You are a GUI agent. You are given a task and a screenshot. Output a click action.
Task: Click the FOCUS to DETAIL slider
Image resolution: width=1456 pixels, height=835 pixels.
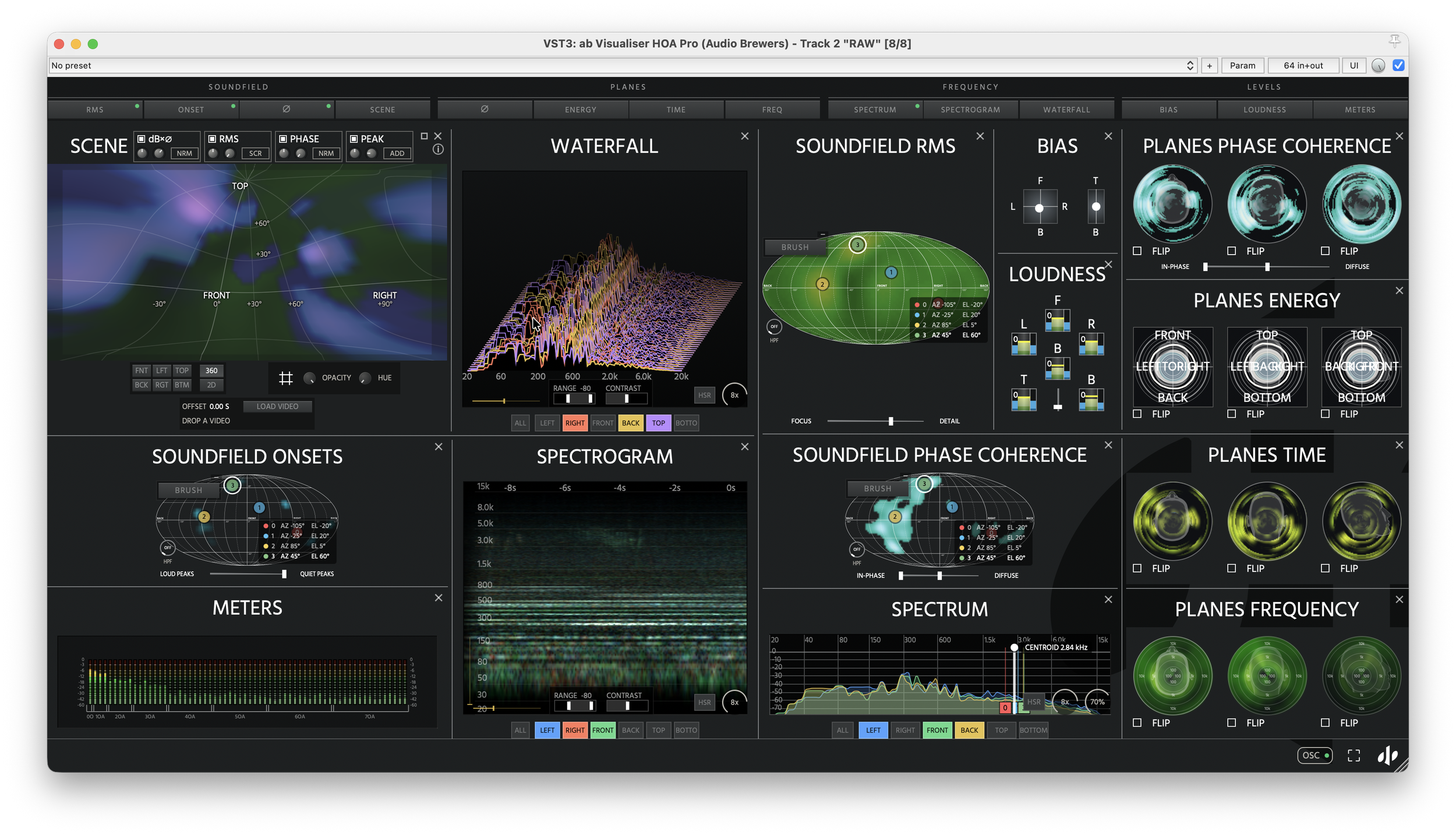tap(875, 421)
